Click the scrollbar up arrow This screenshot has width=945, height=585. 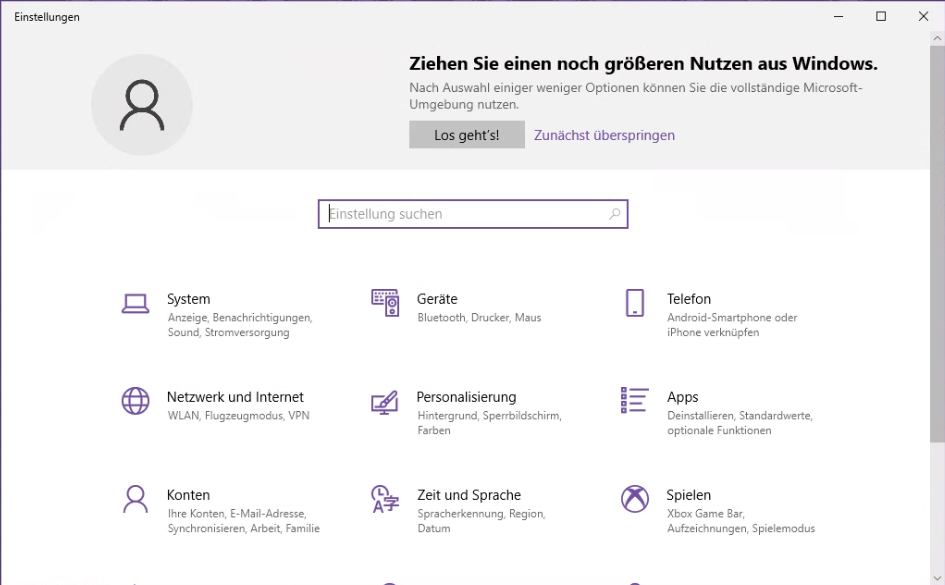point(937,39)
